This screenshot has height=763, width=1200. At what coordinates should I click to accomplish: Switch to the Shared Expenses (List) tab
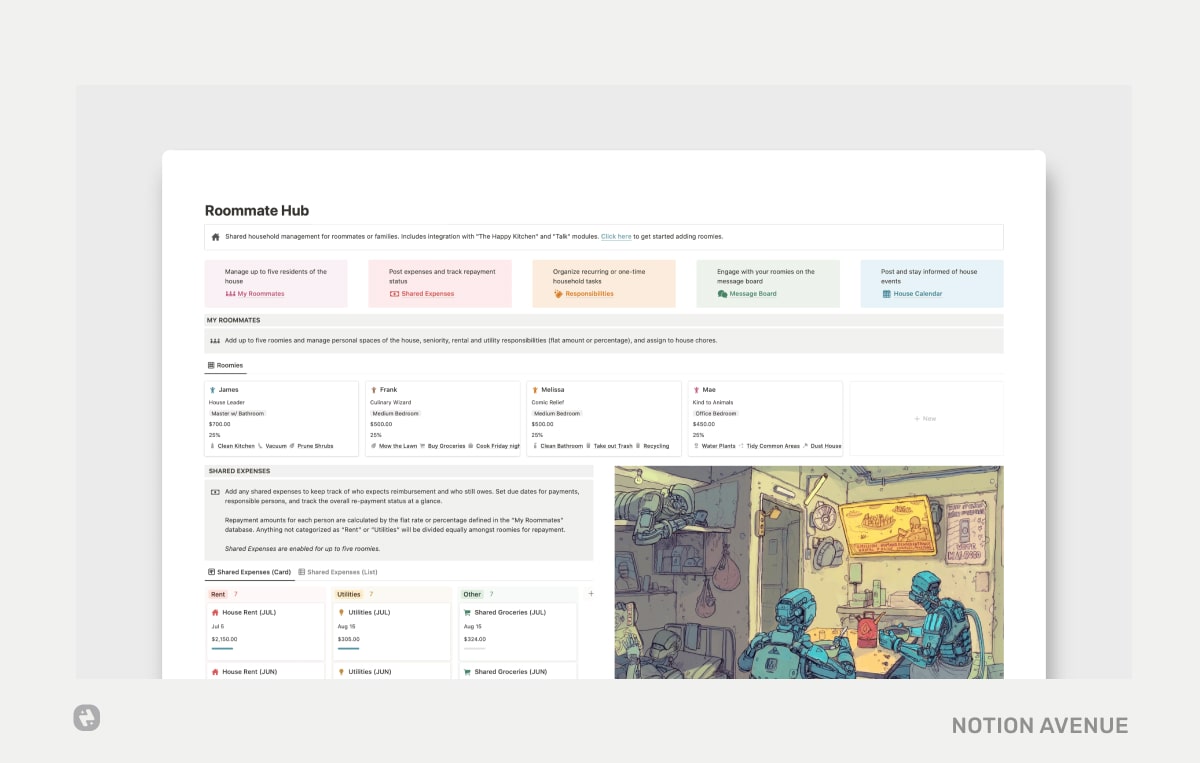343,570
